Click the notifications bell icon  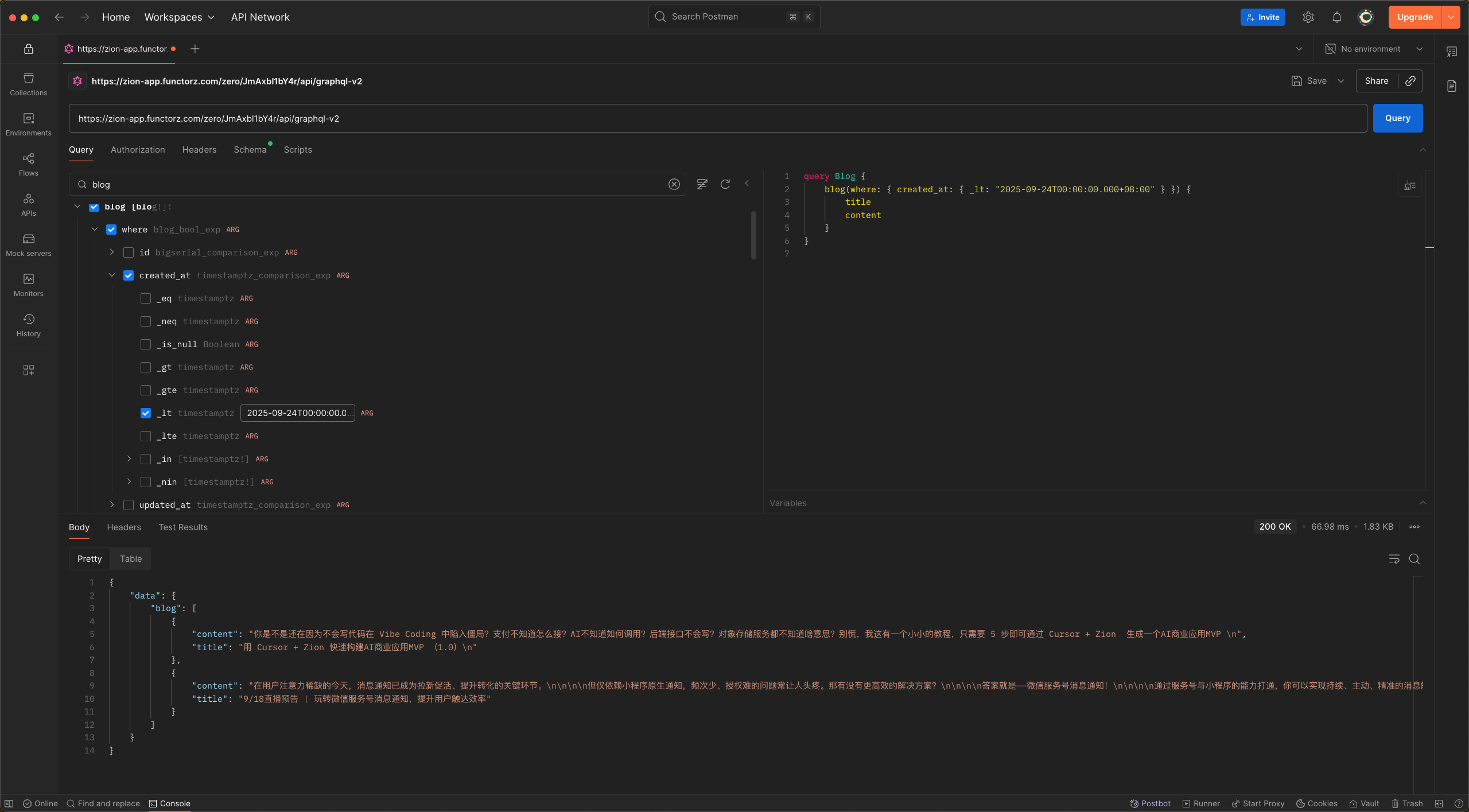point(1336,17)
